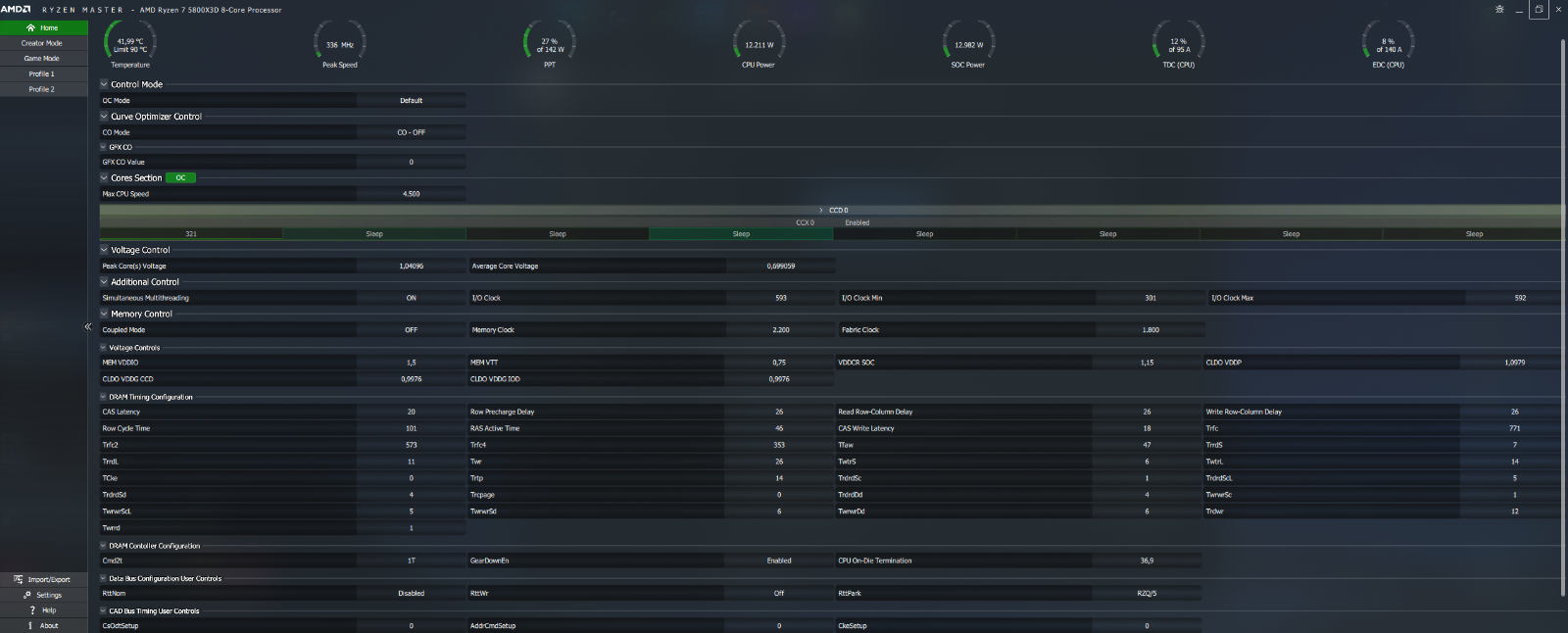
Task: Collapse the Voltage Control section
Action: [x=104, y=250]
